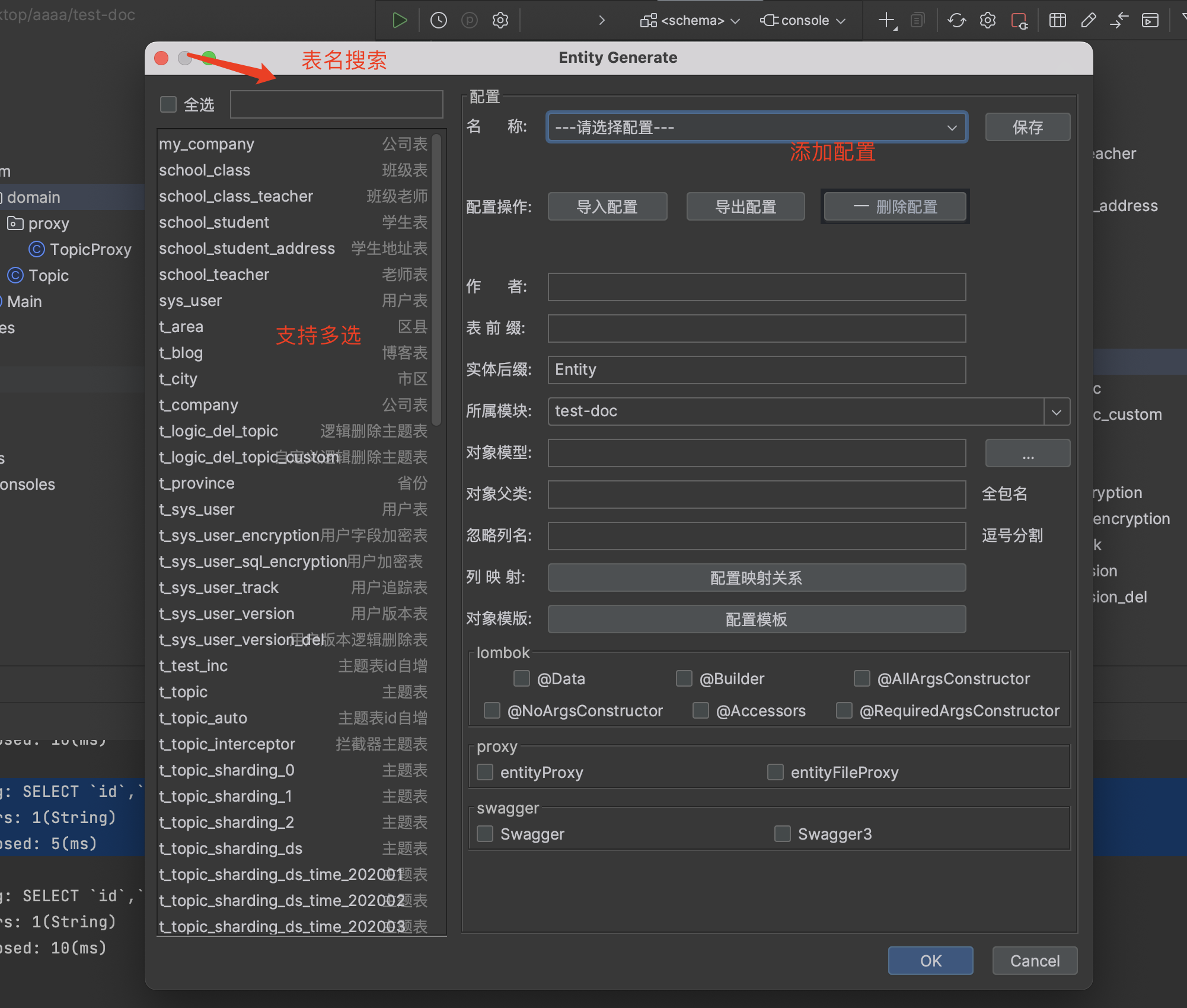Focus the table name search field
The image size is (1187, 1008).
[336, 104]
